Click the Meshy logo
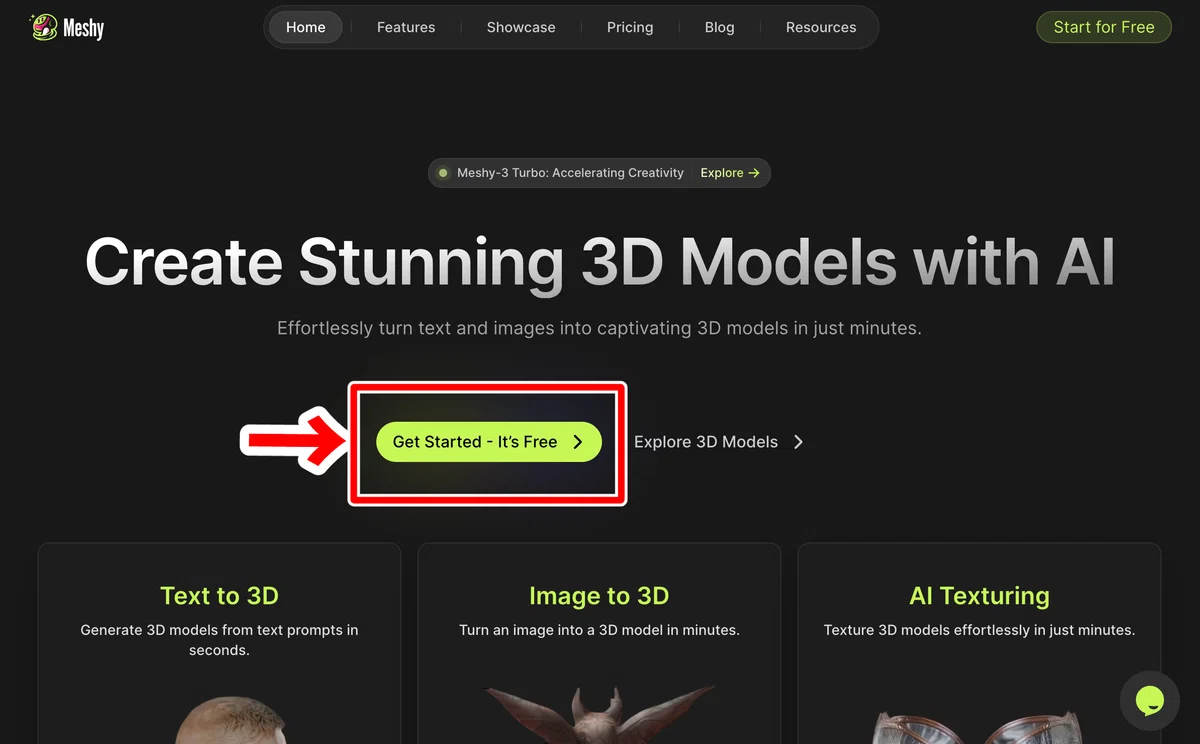The height and width of the screenshot is (744, 1200). coord(67,27)
